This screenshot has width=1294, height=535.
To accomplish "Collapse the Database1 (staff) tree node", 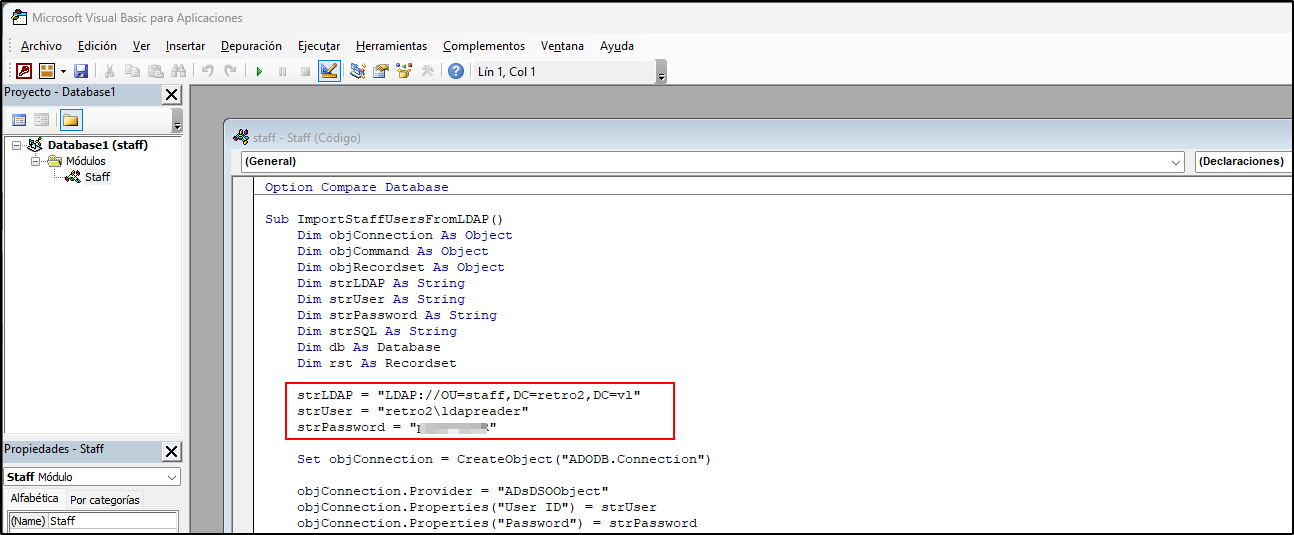I will (17, 145).
